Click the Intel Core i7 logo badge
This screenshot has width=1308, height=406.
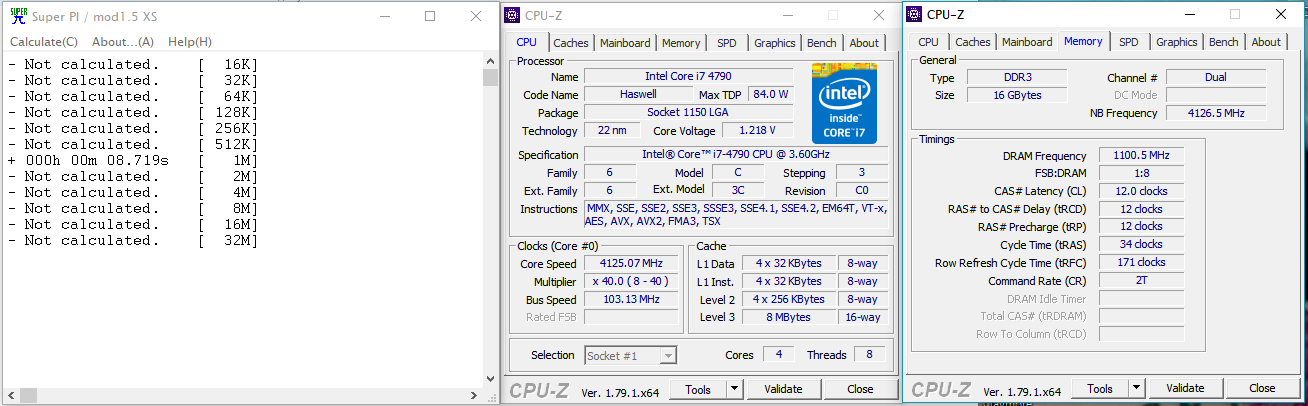click(845, 105)
